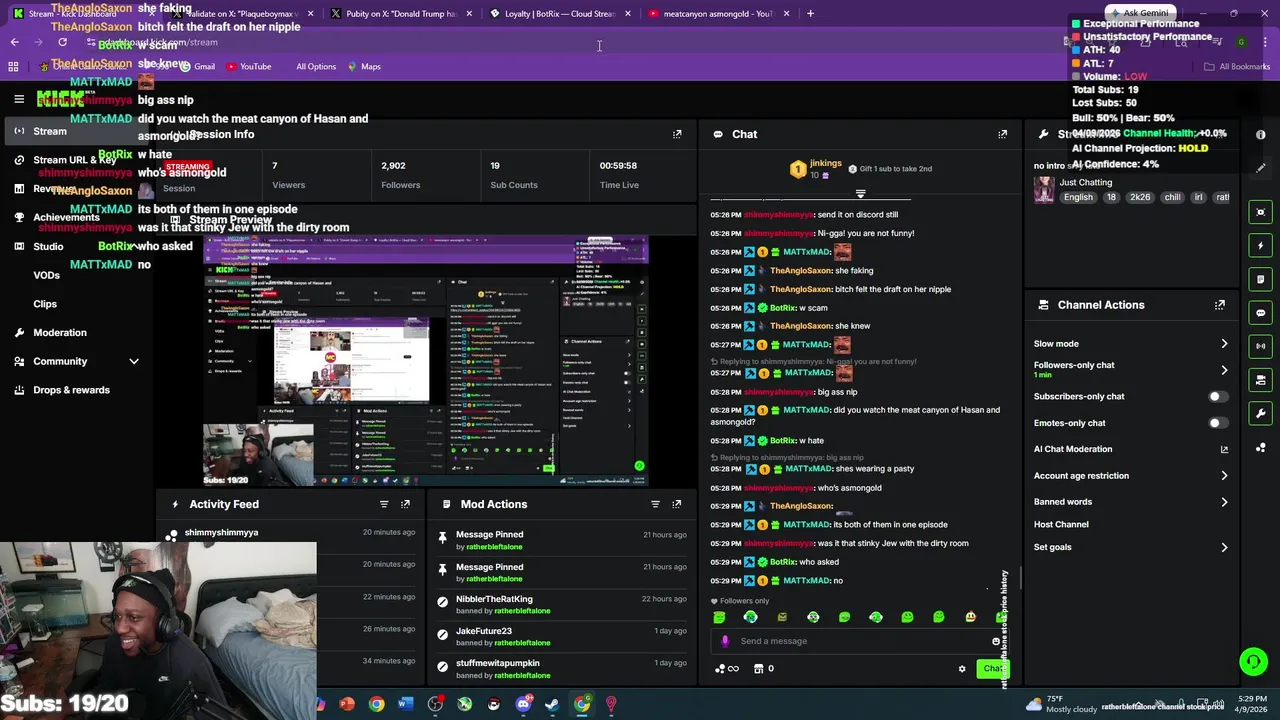The image size is (1280, 720).
Task: Open AI Chat Moderation external link
Action: tap(1224, 449)
